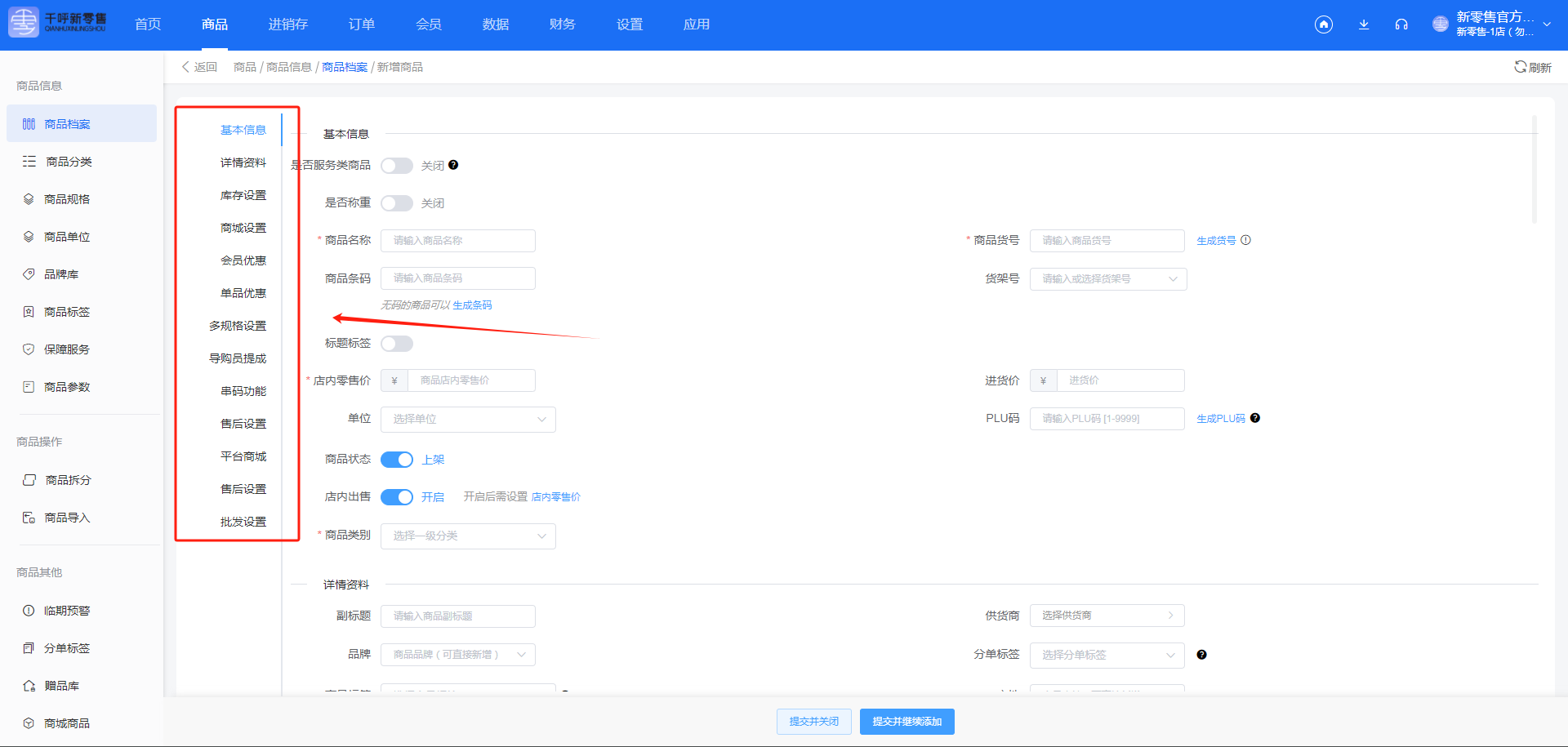
Task: Click the 分单标签 icon in sidebar
Action: [x=29, y=648]
